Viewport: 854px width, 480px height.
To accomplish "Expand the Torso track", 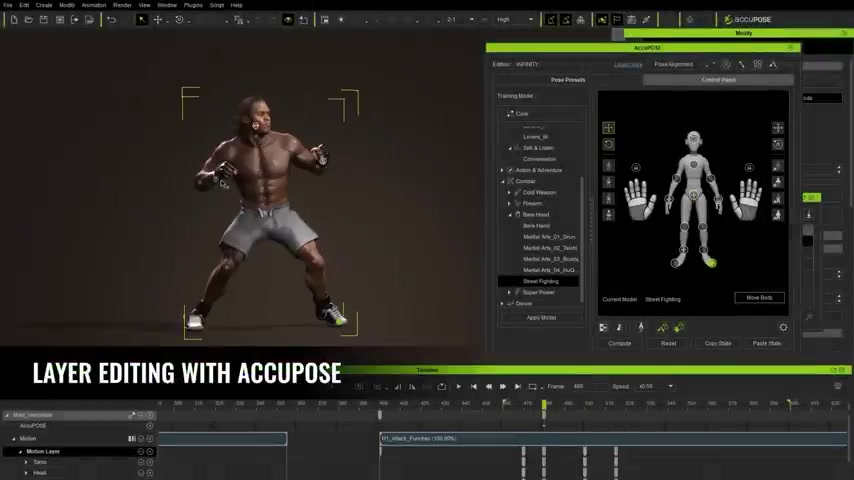I will pyautogui.click(x=26, y=462).
